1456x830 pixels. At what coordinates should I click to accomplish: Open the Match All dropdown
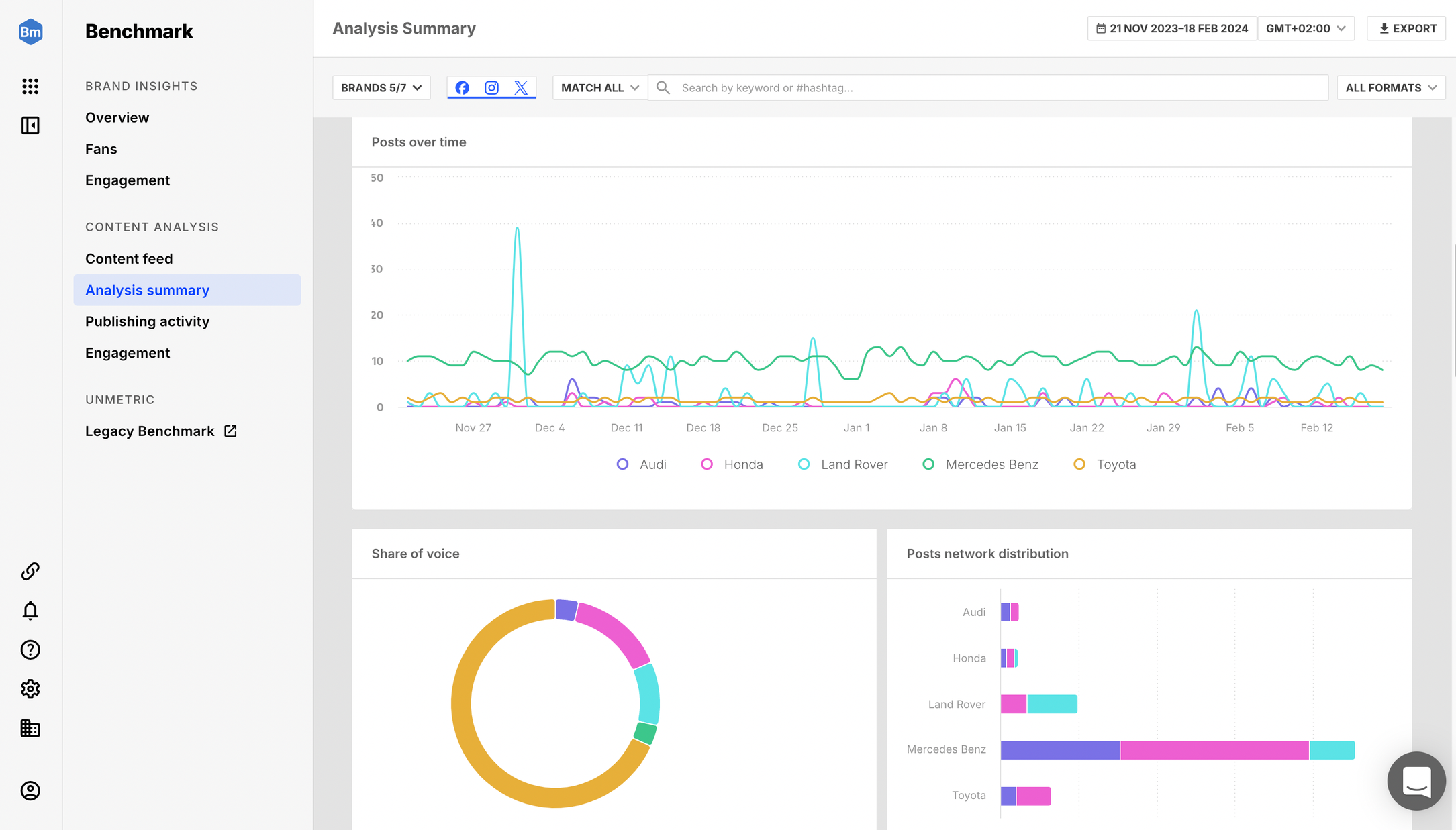coord(599,88)
